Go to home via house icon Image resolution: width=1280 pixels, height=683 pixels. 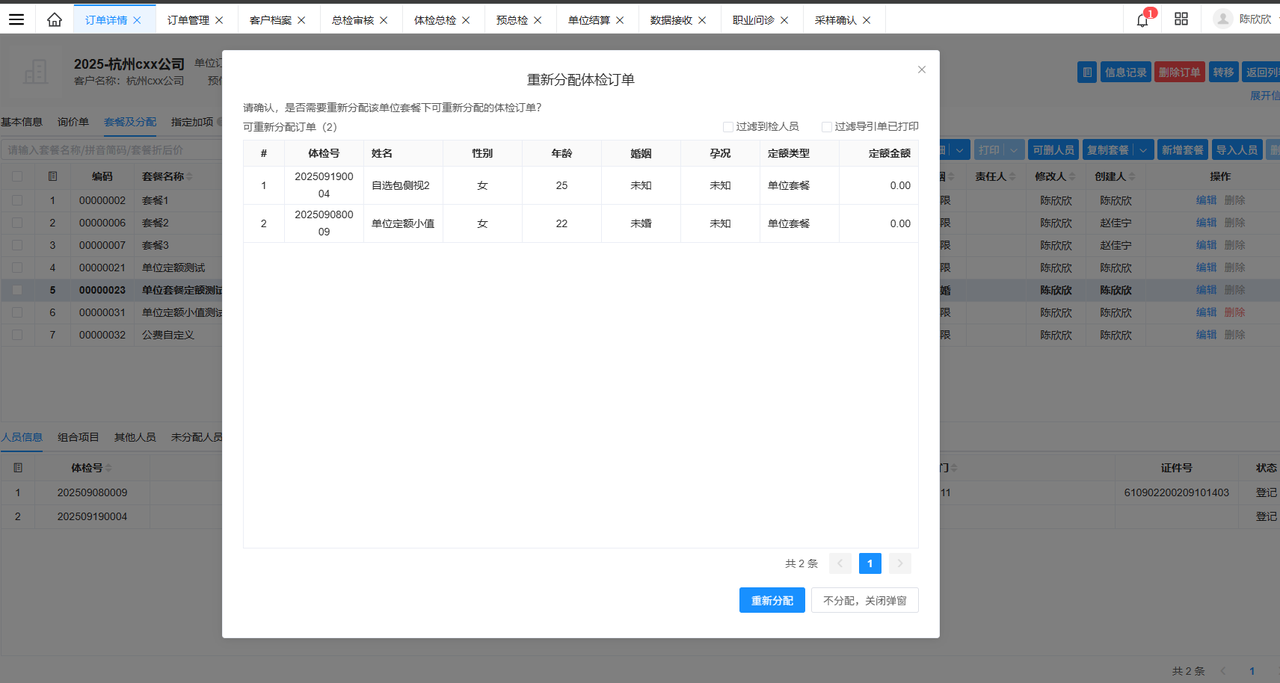tap(54, 19)
